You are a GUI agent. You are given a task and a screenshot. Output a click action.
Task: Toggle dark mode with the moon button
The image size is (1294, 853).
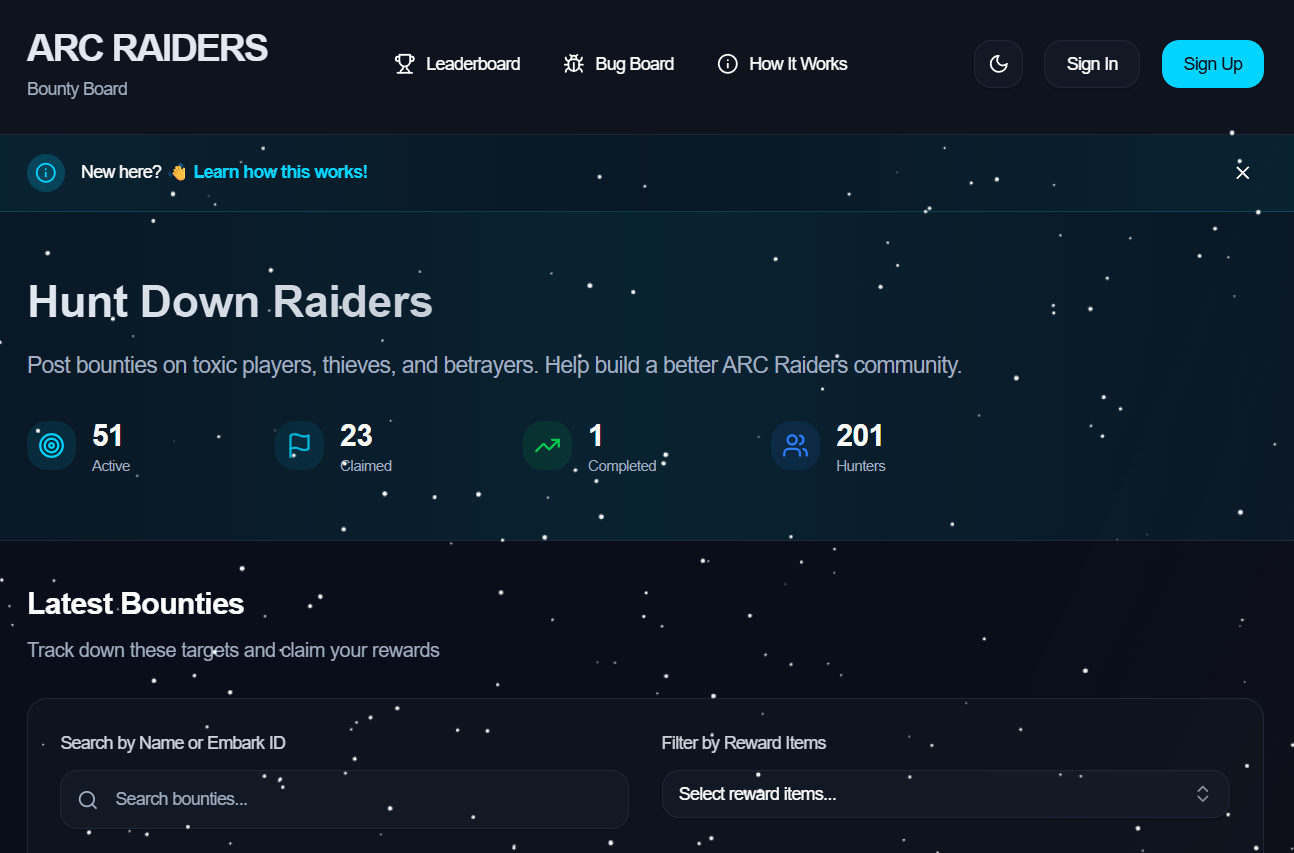[998, 64]
